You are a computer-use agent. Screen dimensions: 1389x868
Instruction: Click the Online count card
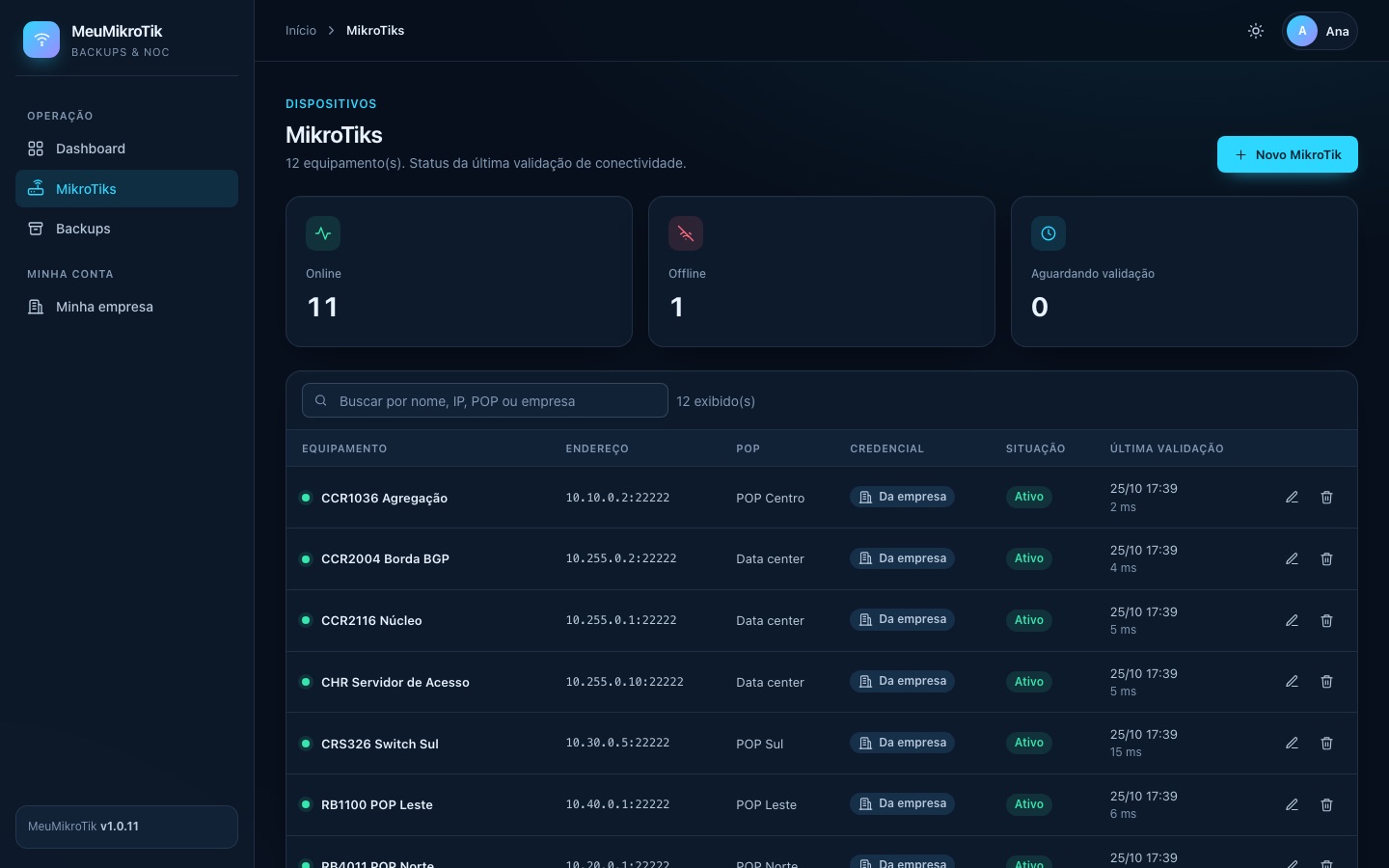coord(459,271)
